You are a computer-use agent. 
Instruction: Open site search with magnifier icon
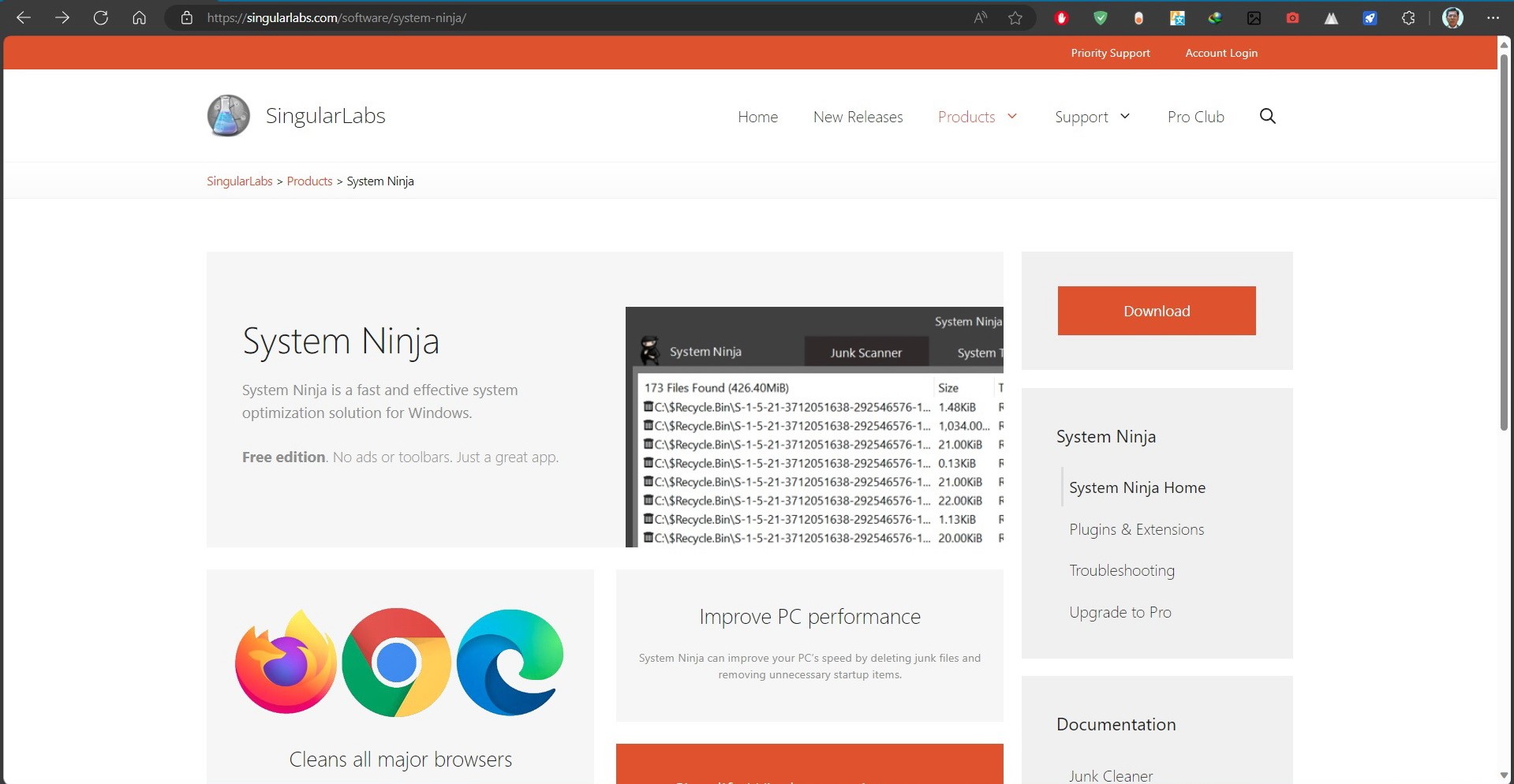tap(1268, 116)
